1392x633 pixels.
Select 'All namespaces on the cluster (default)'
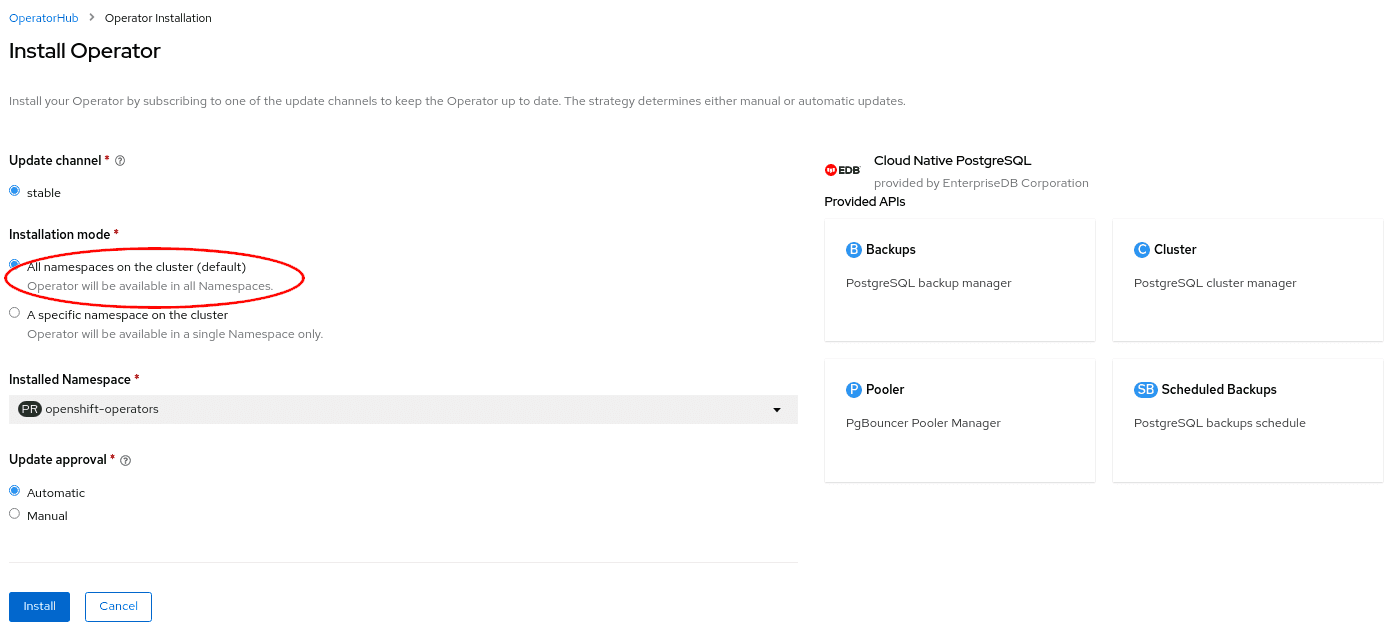tap(14, 264)
